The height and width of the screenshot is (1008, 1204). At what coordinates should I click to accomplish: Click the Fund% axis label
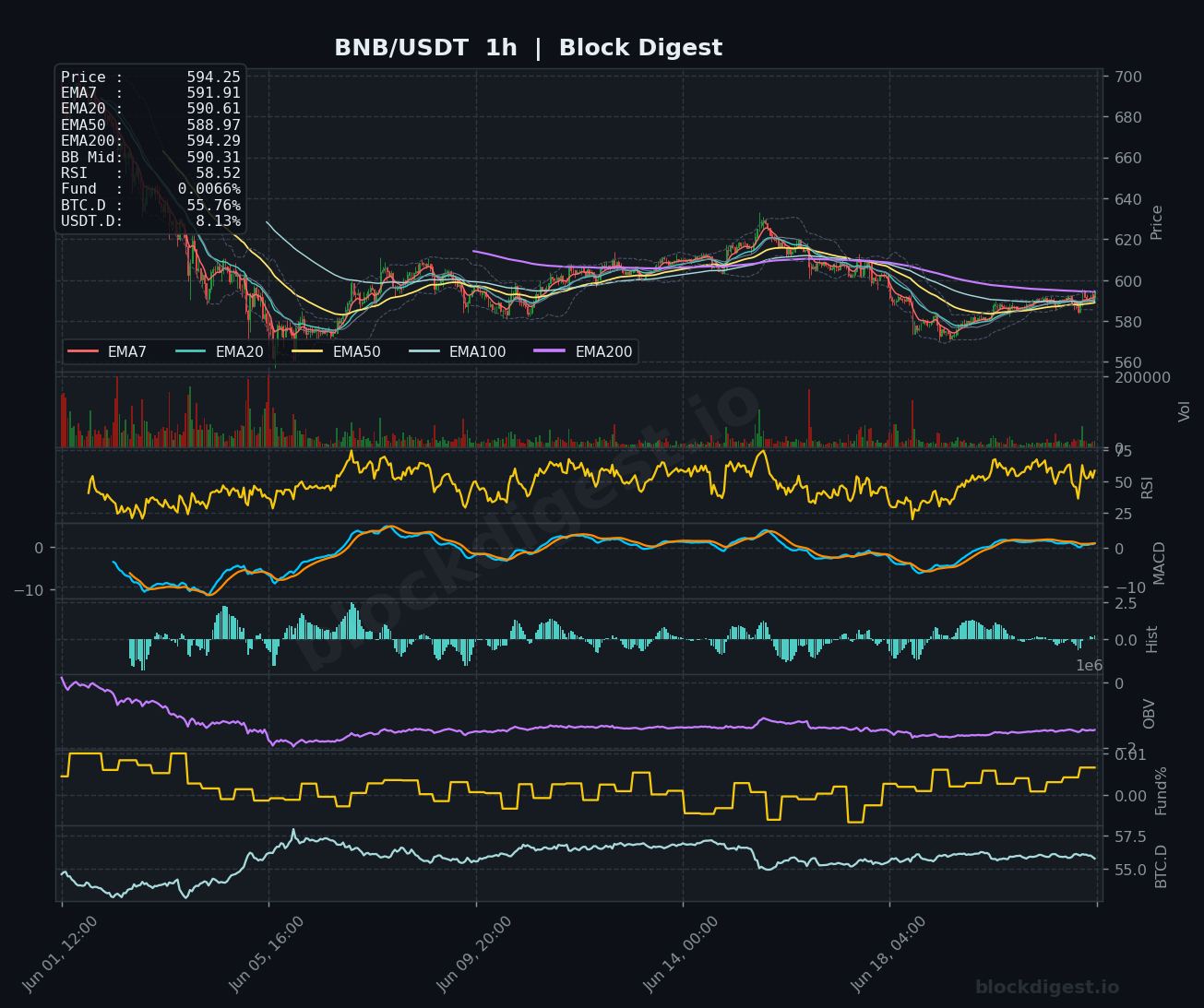click(x=1162, y=790)
